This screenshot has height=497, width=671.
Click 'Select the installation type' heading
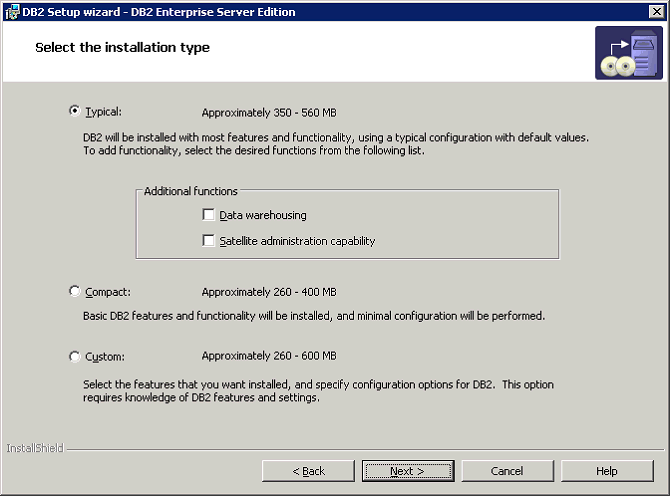(122, 47)
